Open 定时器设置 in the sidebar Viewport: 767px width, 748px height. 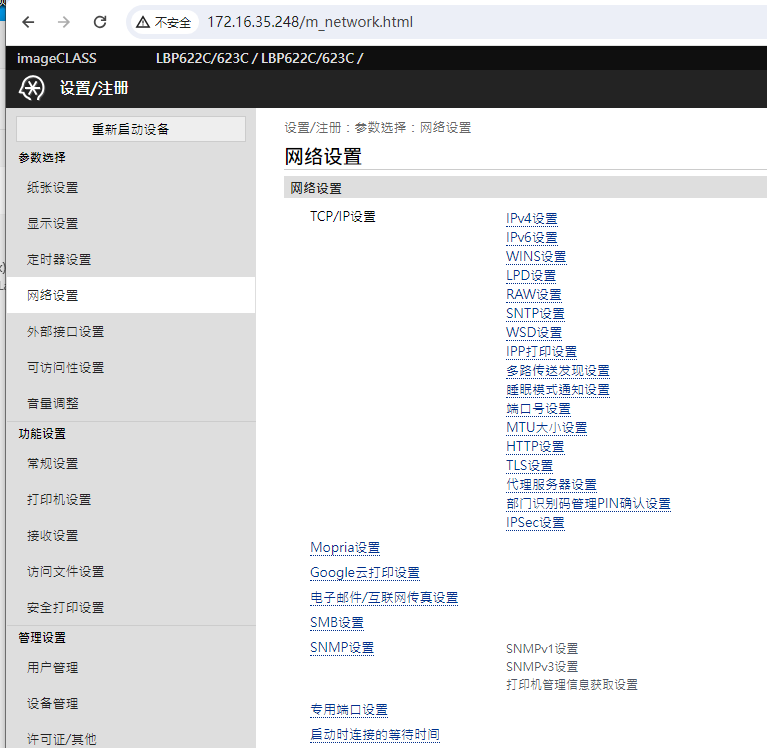click(59, 259)
